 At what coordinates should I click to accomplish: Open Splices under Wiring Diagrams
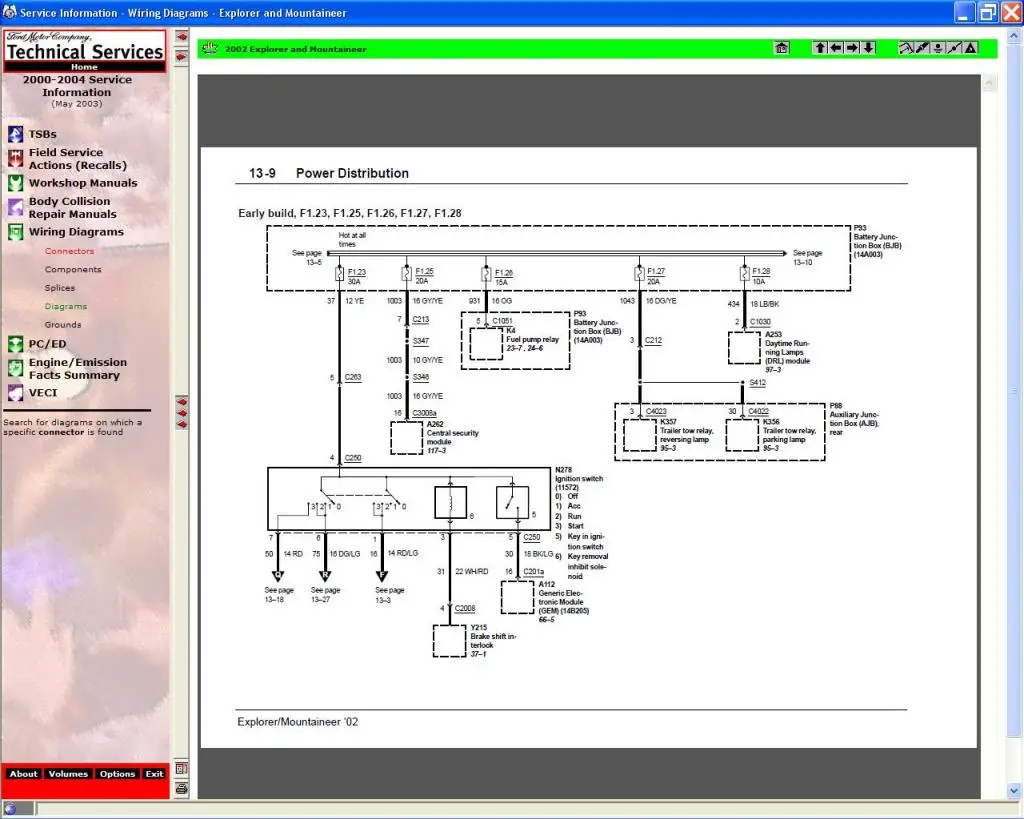pos(59,287)
